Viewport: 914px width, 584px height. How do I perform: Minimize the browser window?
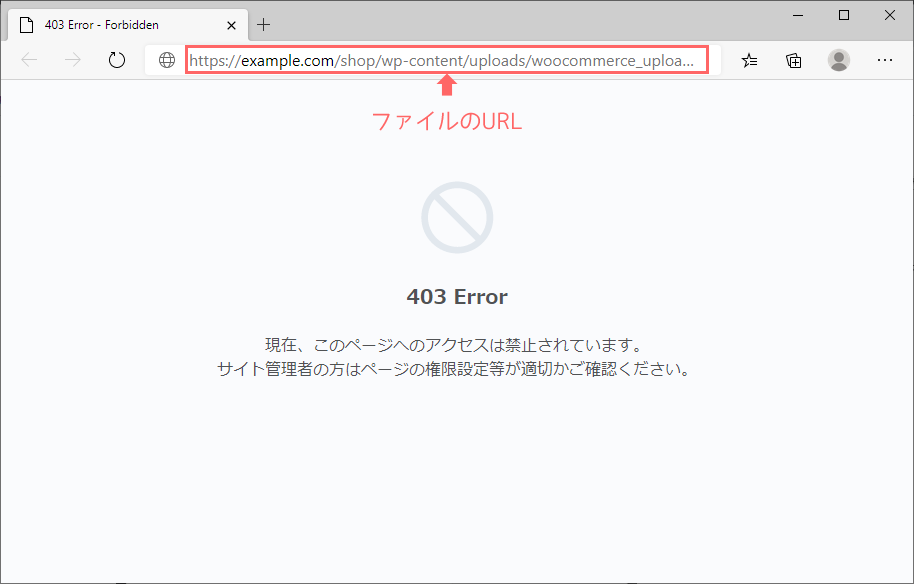pyautogui.click(x=798, y=15)
